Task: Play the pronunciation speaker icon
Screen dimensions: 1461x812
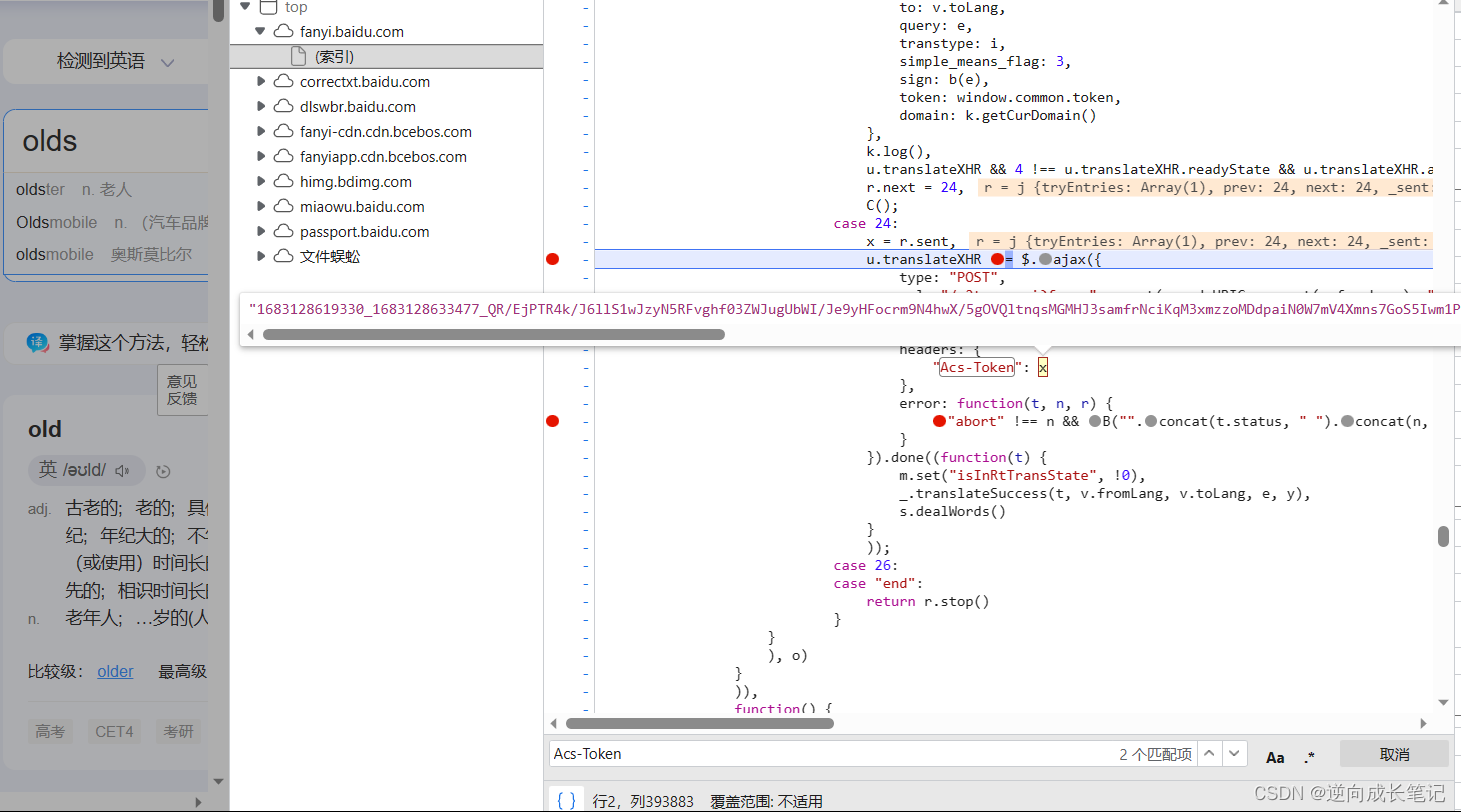Action: (x=122, y=471)
